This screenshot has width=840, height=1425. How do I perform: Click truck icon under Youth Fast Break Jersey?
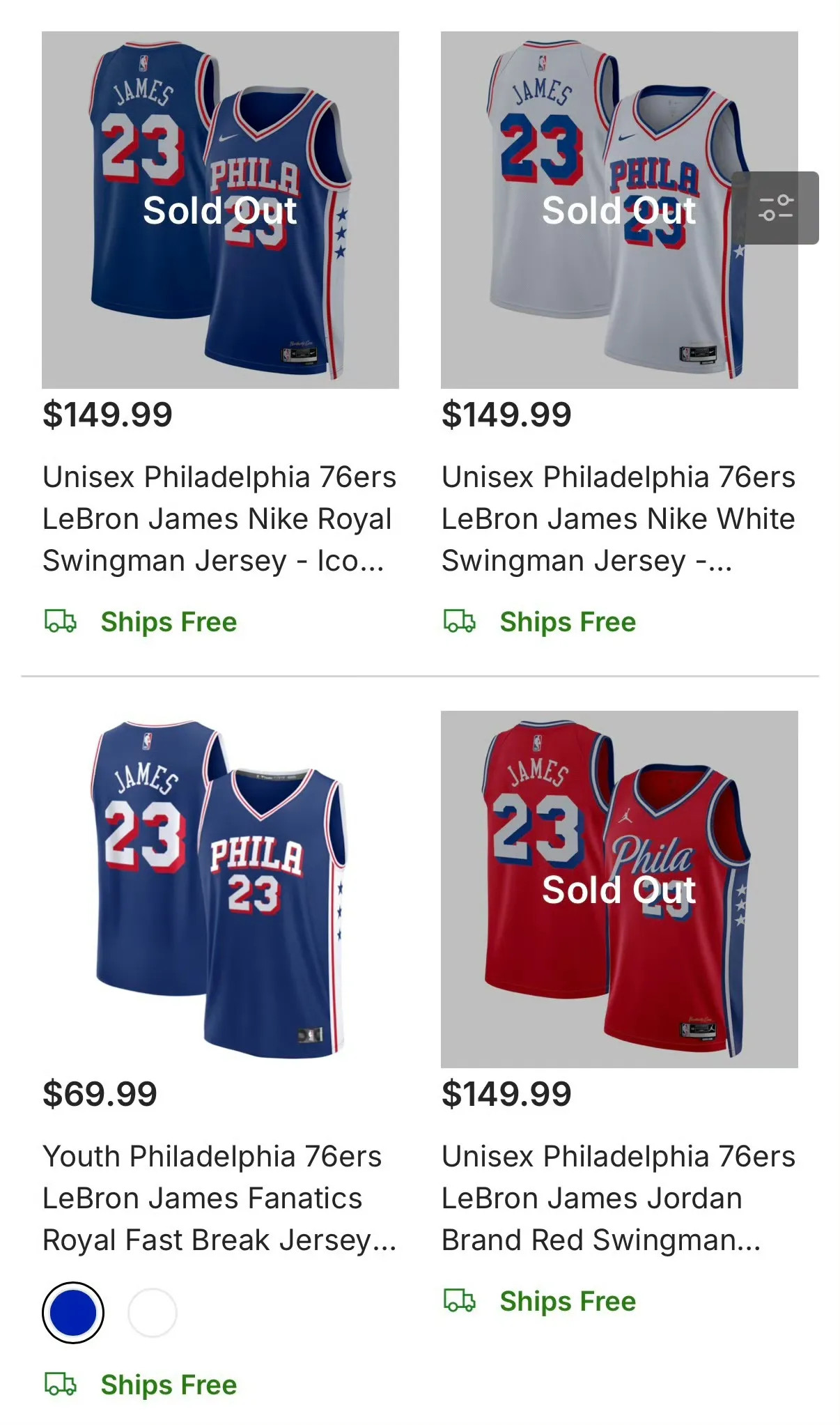(61, 1384)
